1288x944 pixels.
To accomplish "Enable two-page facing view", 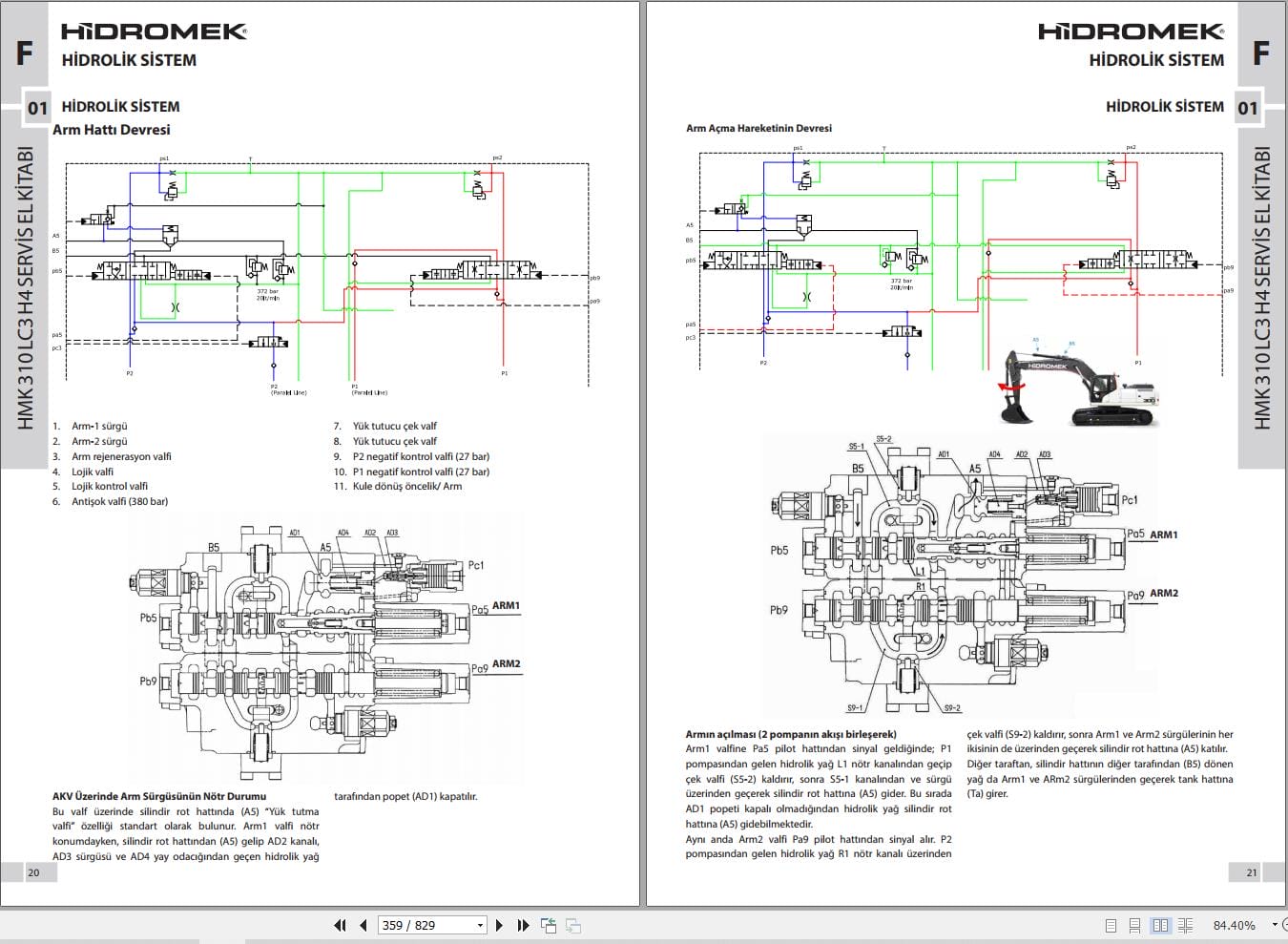I will [x=1160, y=925].
